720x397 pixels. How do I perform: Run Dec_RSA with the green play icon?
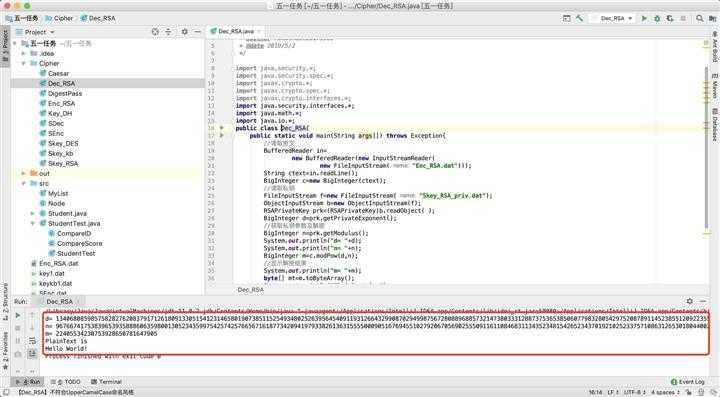point(644,18)
